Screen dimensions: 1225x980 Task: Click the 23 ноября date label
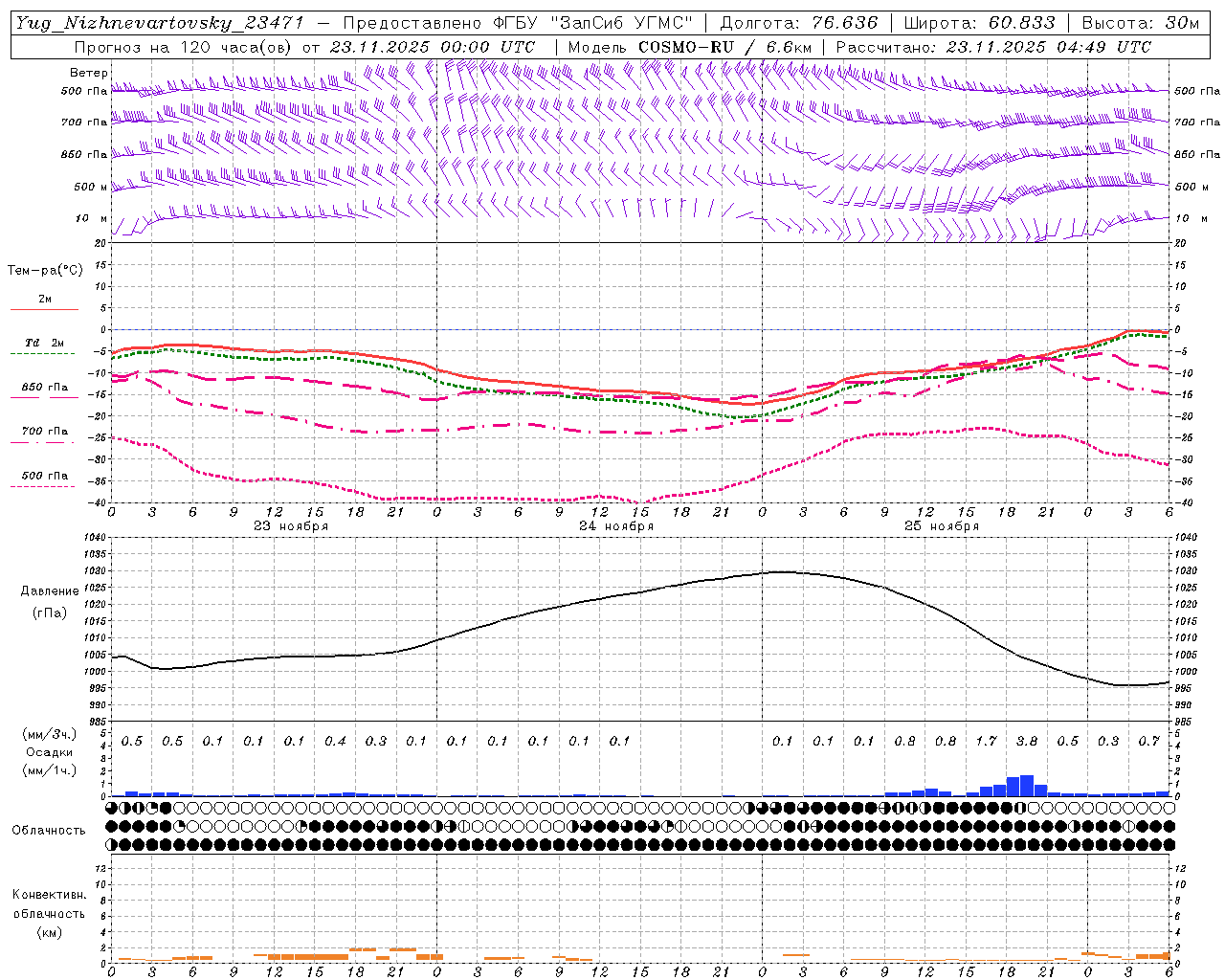[291, 525]
